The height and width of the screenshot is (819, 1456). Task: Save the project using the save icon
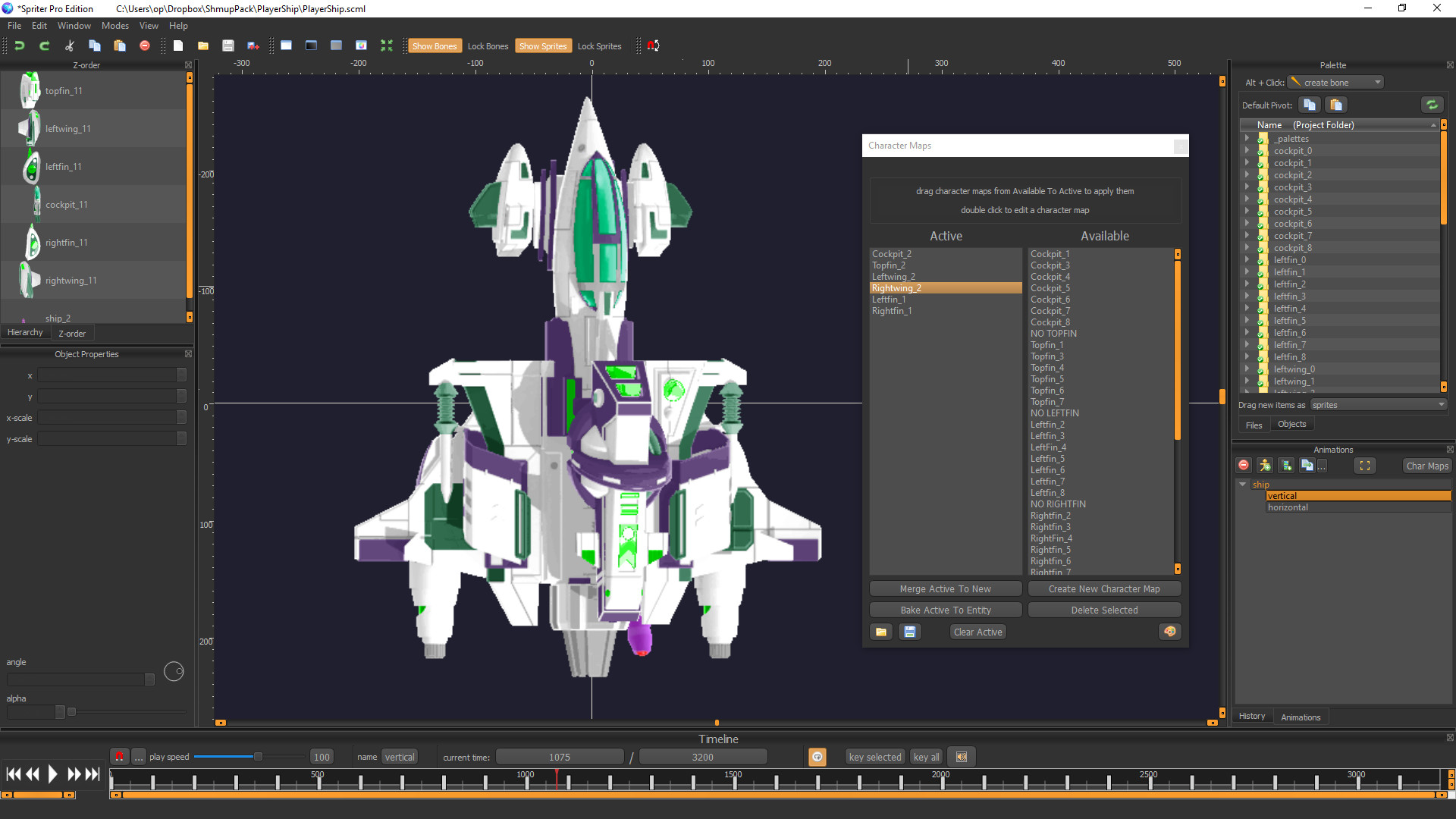(x=228, y=45)
